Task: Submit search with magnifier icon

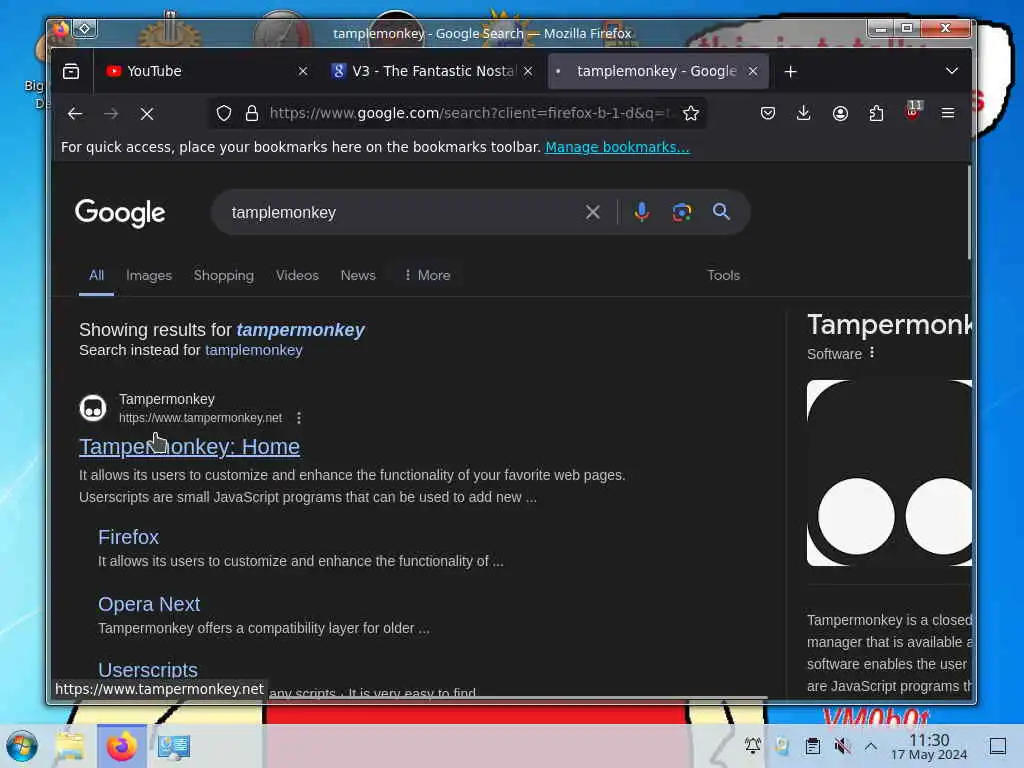Action: (x=722, y=212)
